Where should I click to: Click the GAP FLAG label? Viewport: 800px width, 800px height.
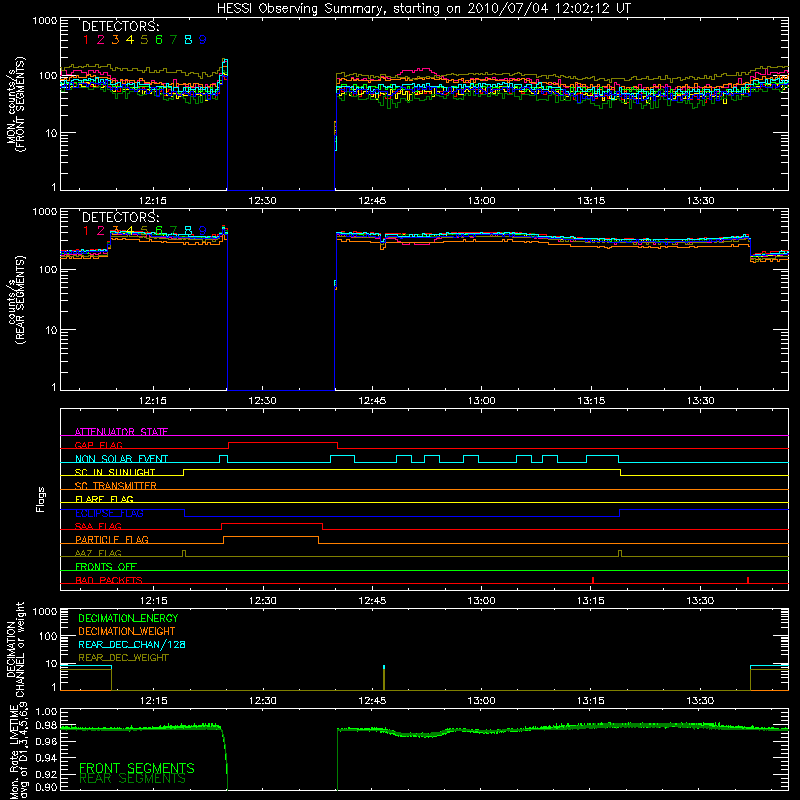pos(98,445)
